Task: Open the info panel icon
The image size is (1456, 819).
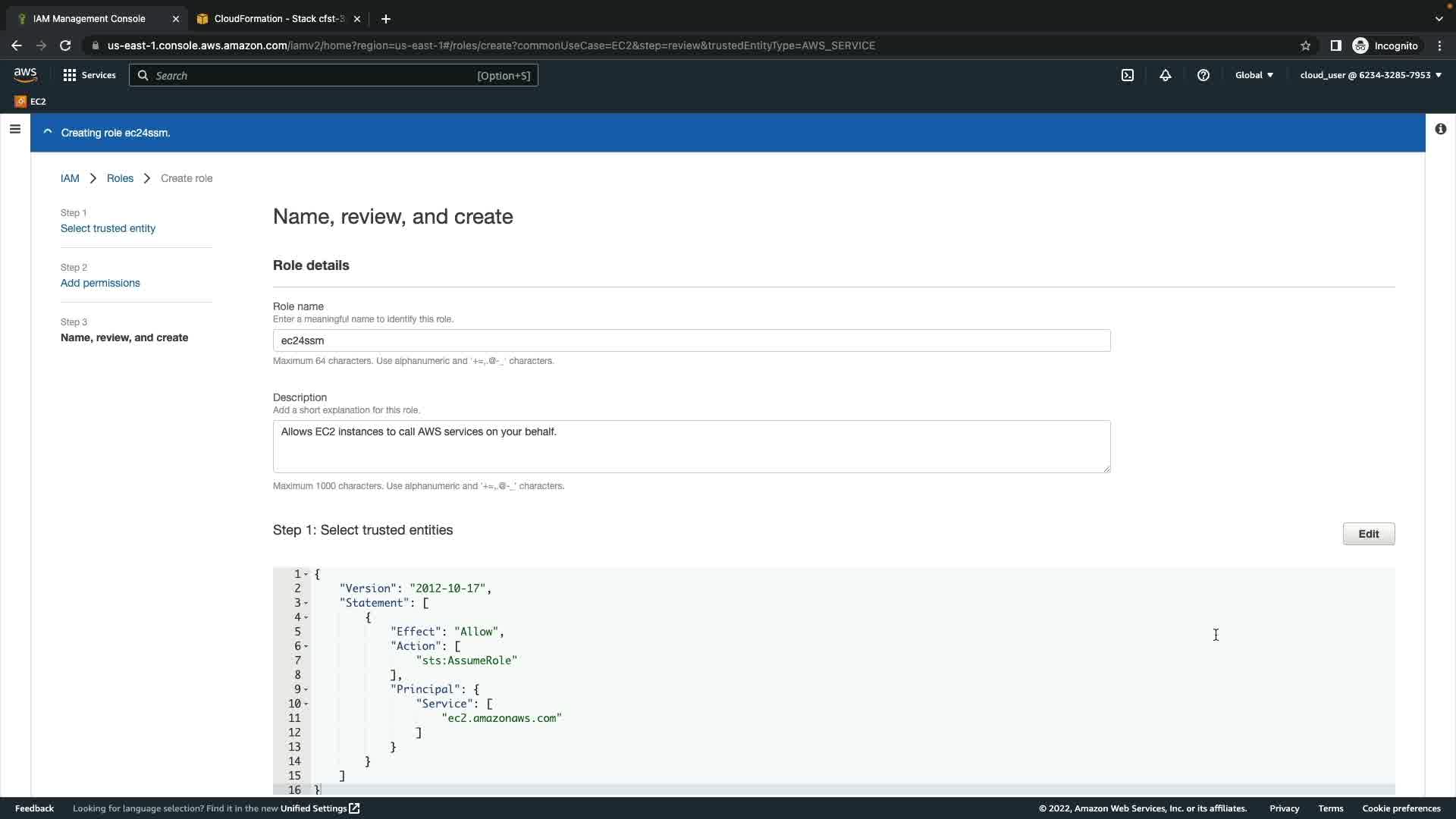Action: coord(1440,129)
